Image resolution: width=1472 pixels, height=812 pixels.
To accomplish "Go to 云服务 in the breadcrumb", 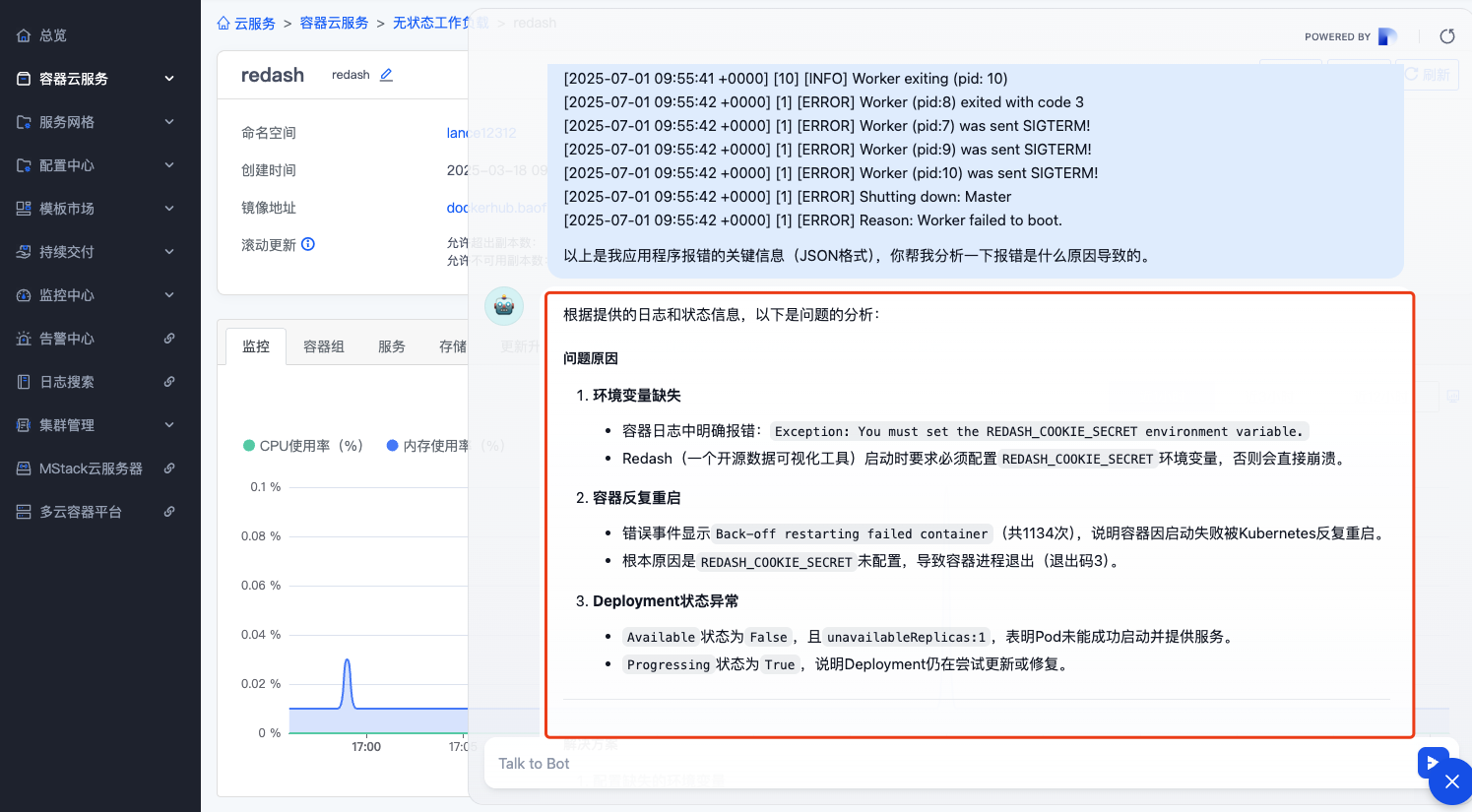I will (x=255, y=24).
